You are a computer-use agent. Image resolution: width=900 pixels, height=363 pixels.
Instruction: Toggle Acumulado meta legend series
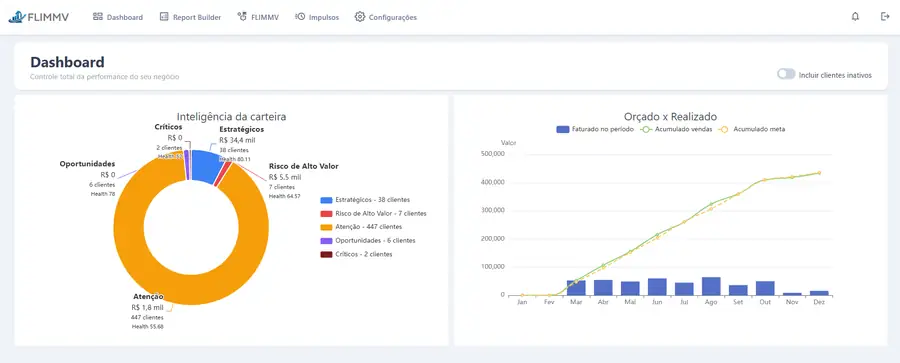pyautogui.click(x=751, y=129)
